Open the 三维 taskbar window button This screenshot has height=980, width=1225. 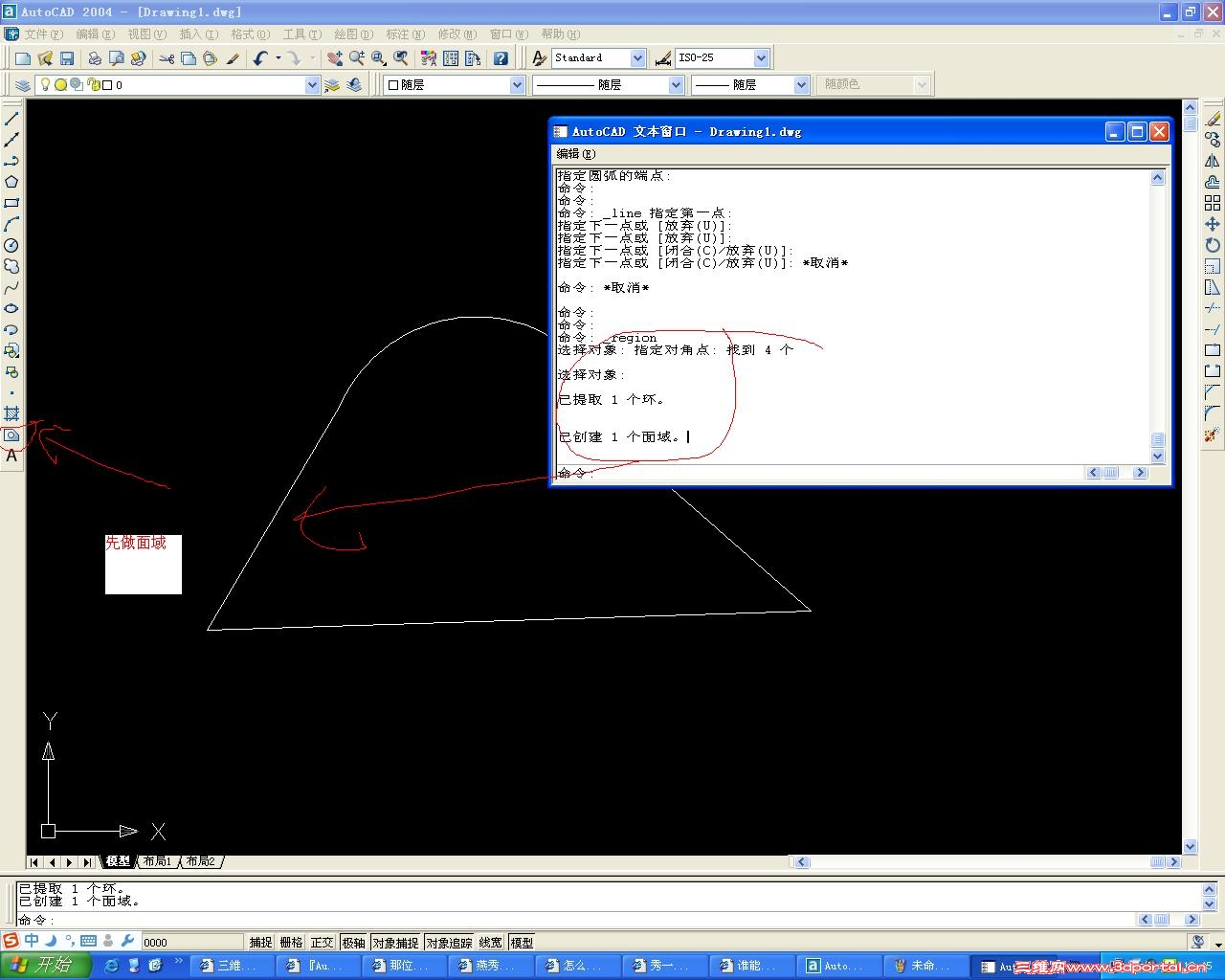coord(232,966)
